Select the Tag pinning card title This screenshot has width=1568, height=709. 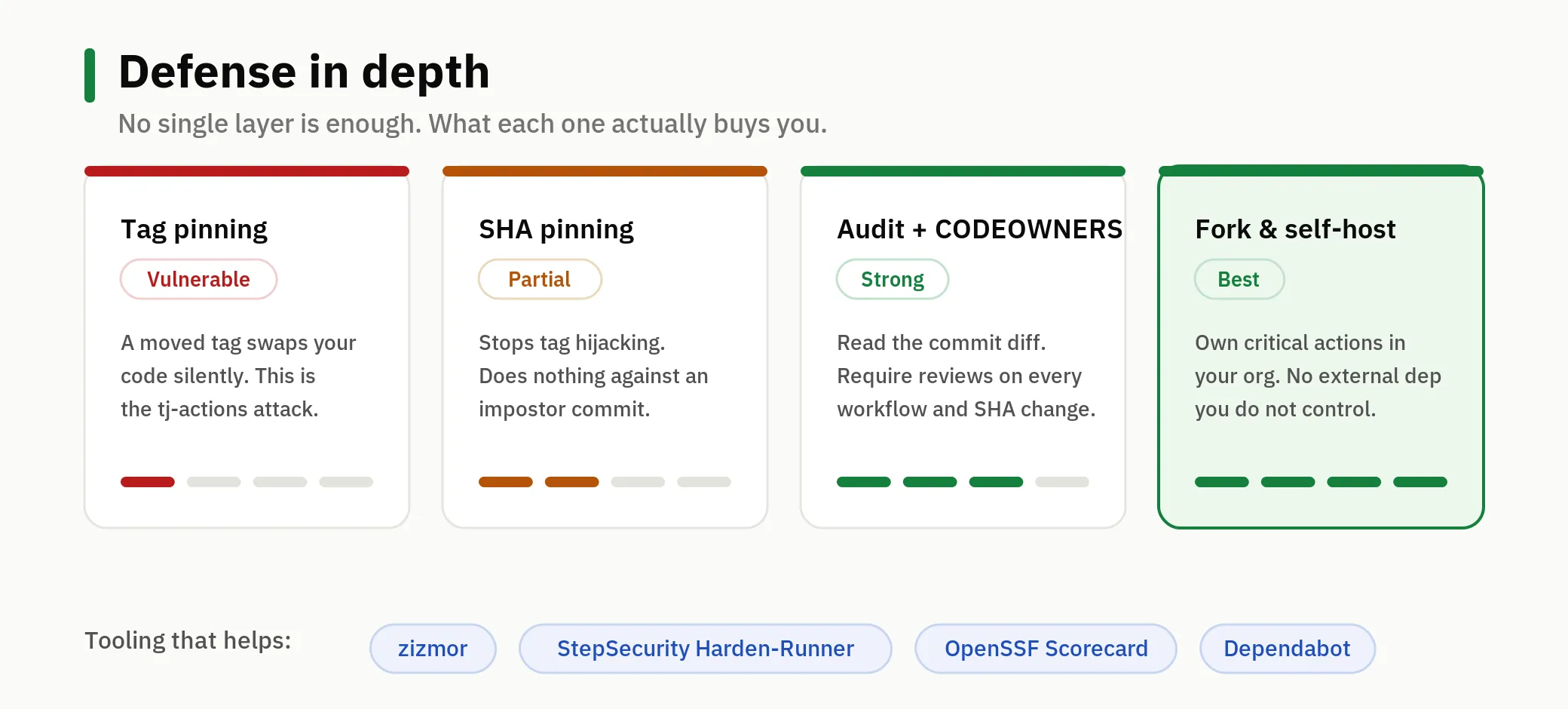(x=194, y=229)
